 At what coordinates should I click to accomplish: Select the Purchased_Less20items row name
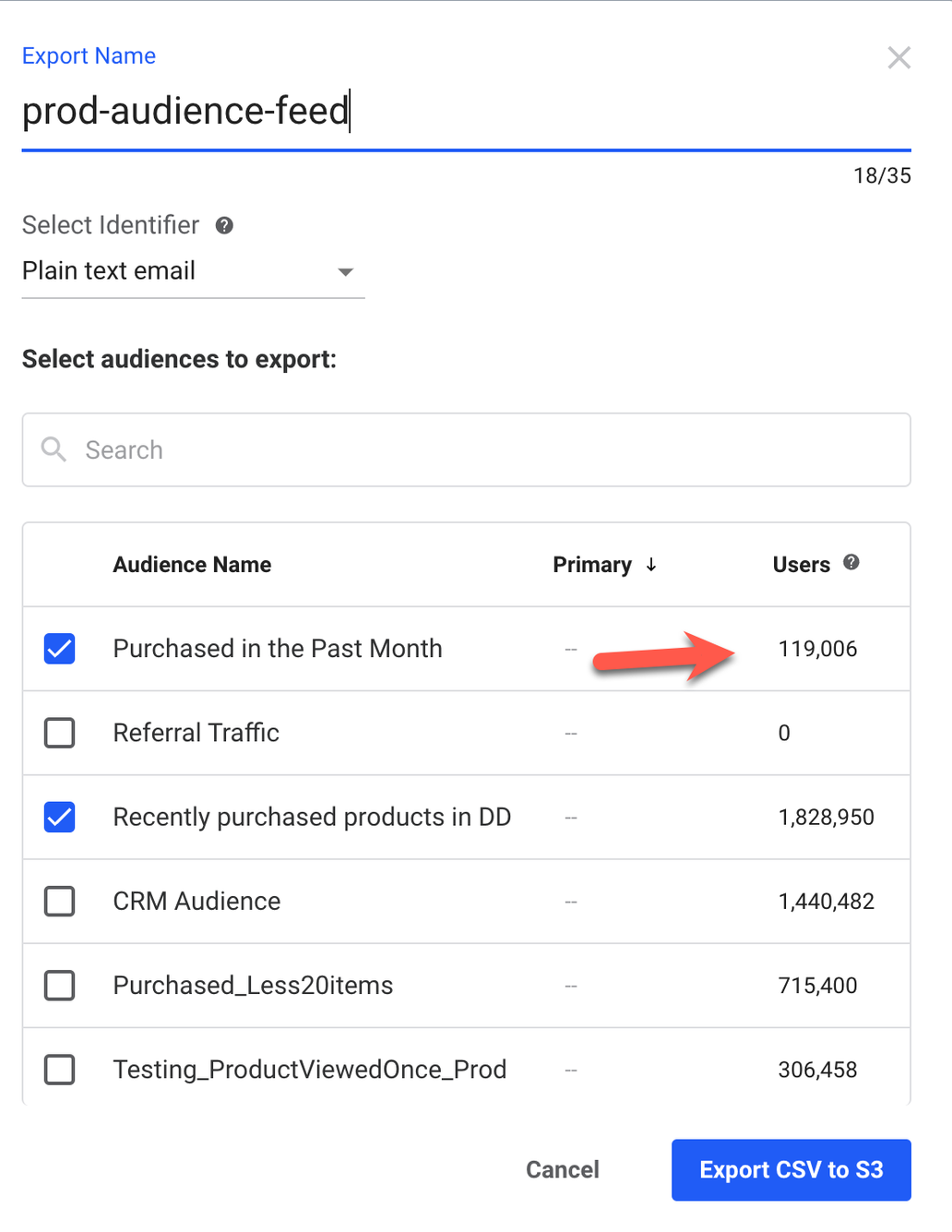click(x=253, y=986)
